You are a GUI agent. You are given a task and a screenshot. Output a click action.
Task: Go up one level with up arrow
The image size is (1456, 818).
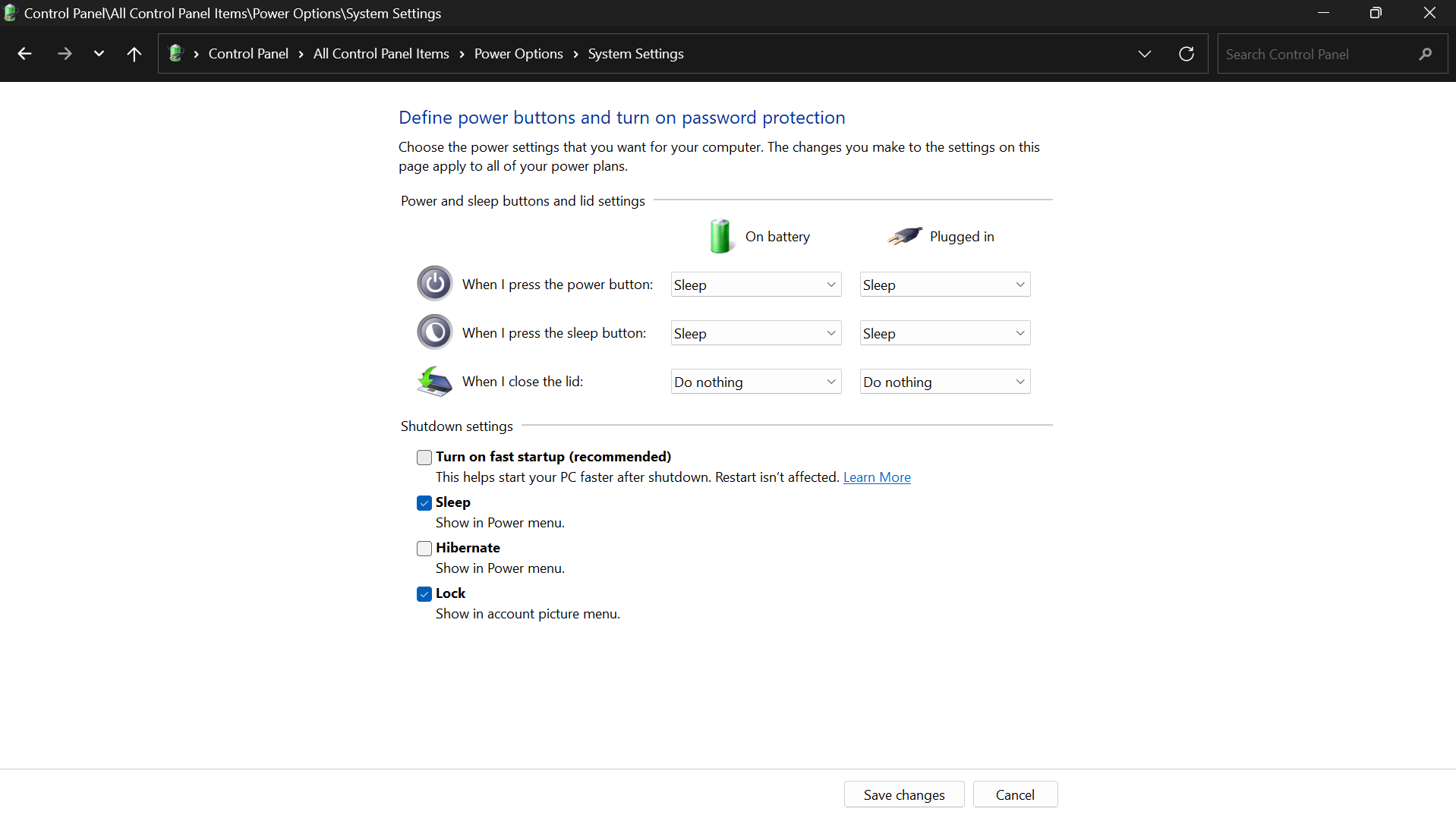(134, 54)
